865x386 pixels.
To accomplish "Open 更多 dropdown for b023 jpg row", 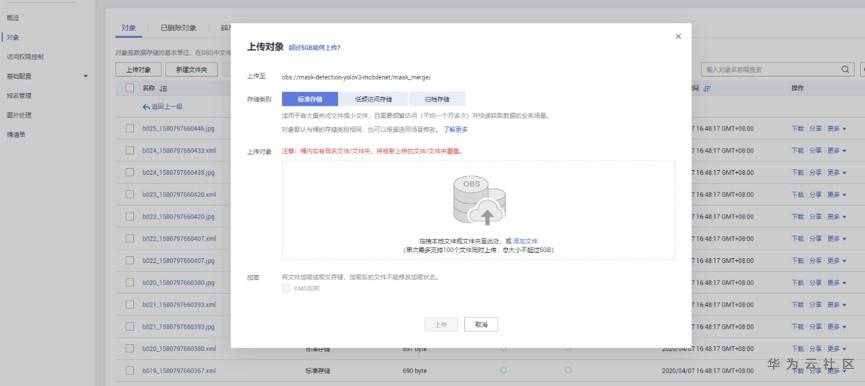I will click(836, 216).
